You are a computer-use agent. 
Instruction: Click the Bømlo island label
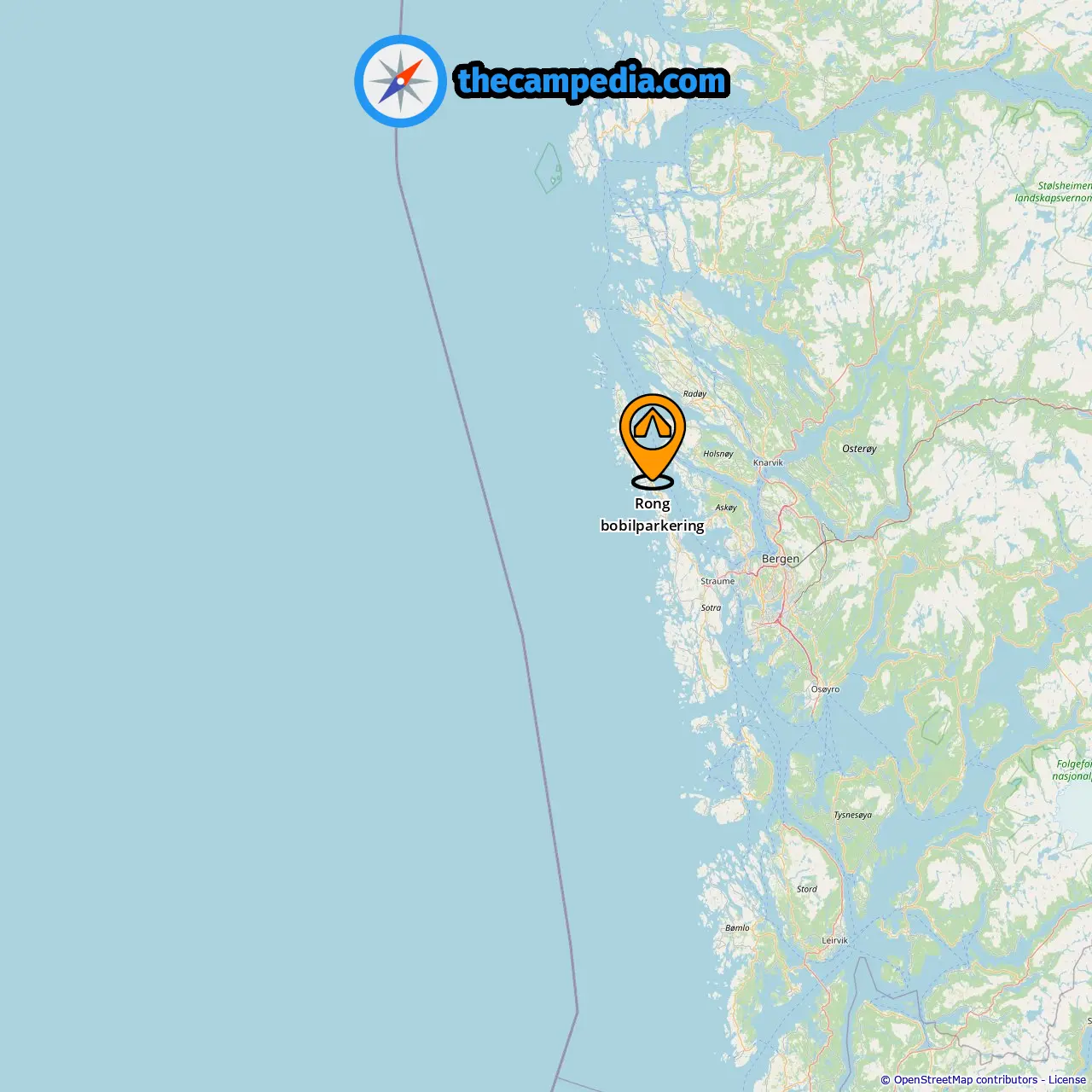coord(737,928)
